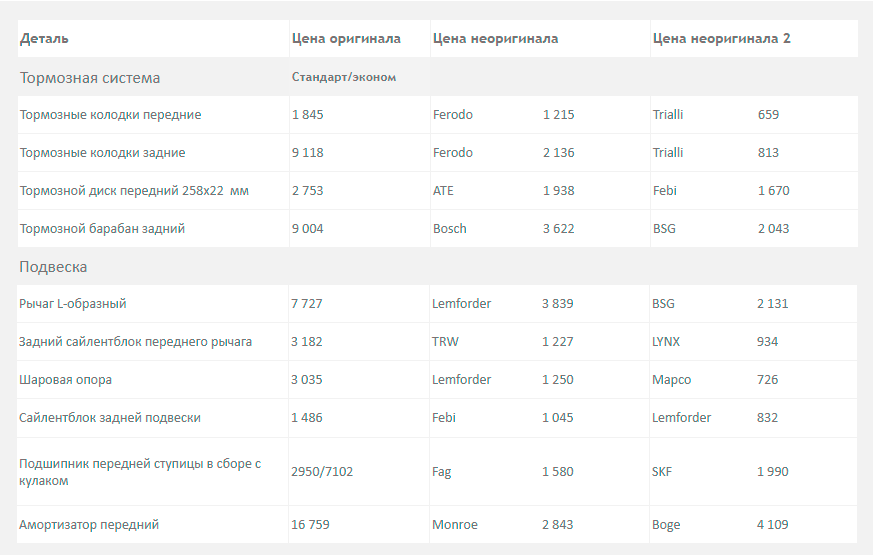Select the 'Шаровая опора' part name

(x=66, y=380)
